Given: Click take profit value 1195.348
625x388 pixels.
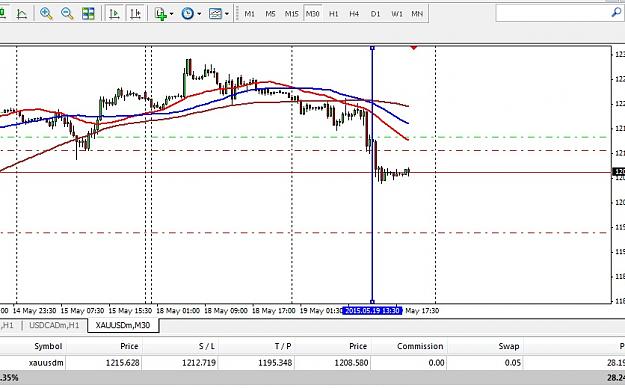Looking at the screenshot, I should [x=275, y=363].
